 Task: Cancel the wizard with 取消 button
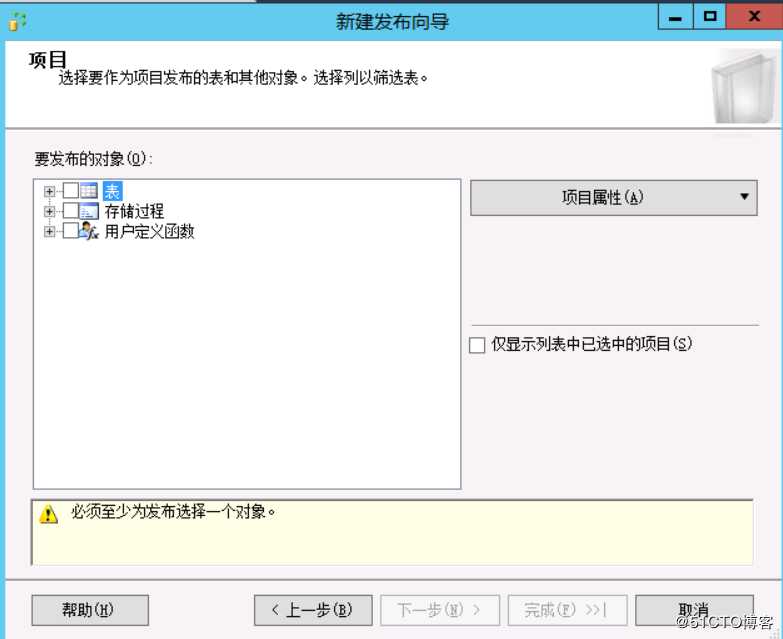coord(694,610)
